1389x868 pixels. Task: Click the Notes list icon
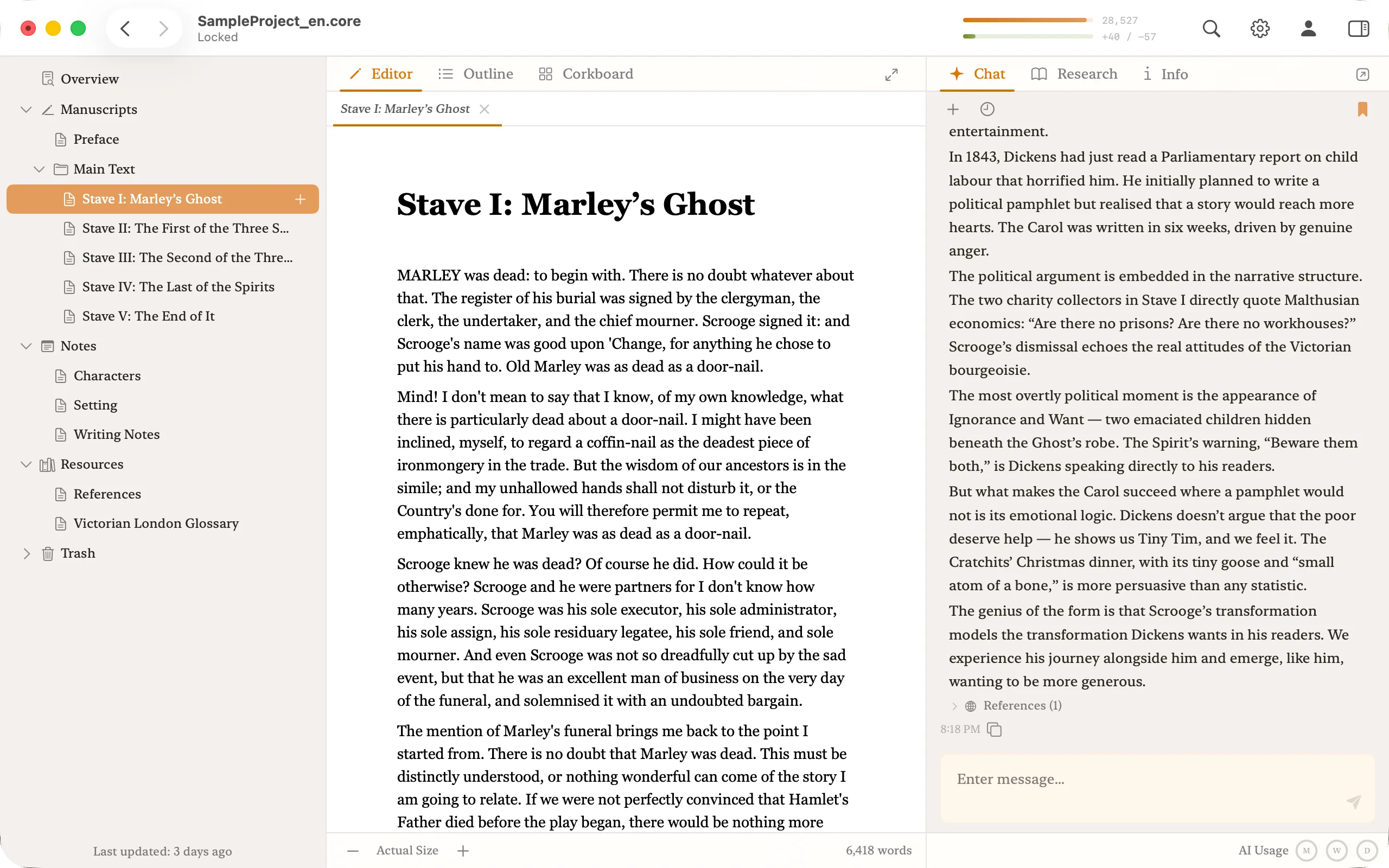[x=48, y=346]
